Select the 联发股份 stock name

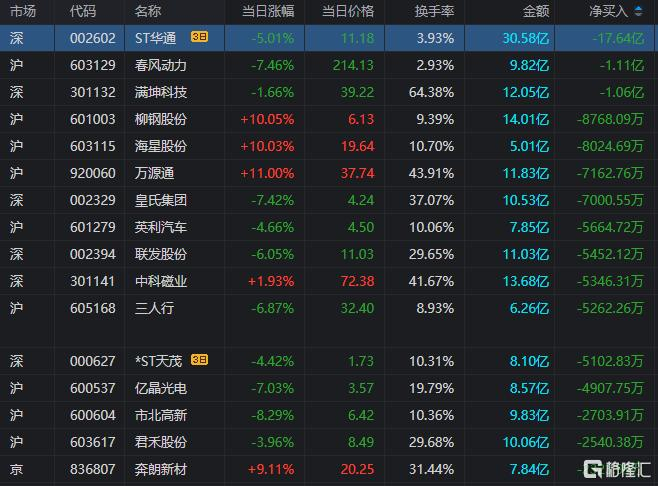tap(161, 254)
